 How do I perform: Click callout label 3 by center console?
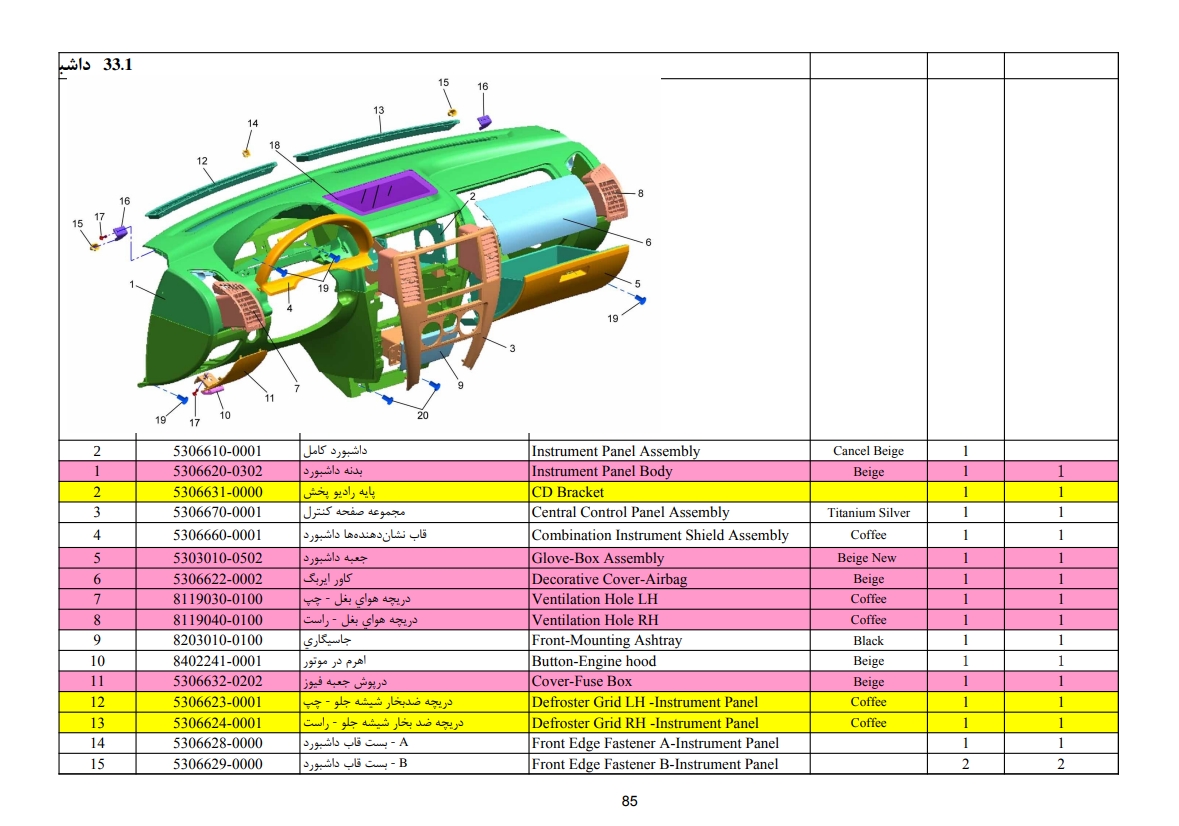[512, 349]
